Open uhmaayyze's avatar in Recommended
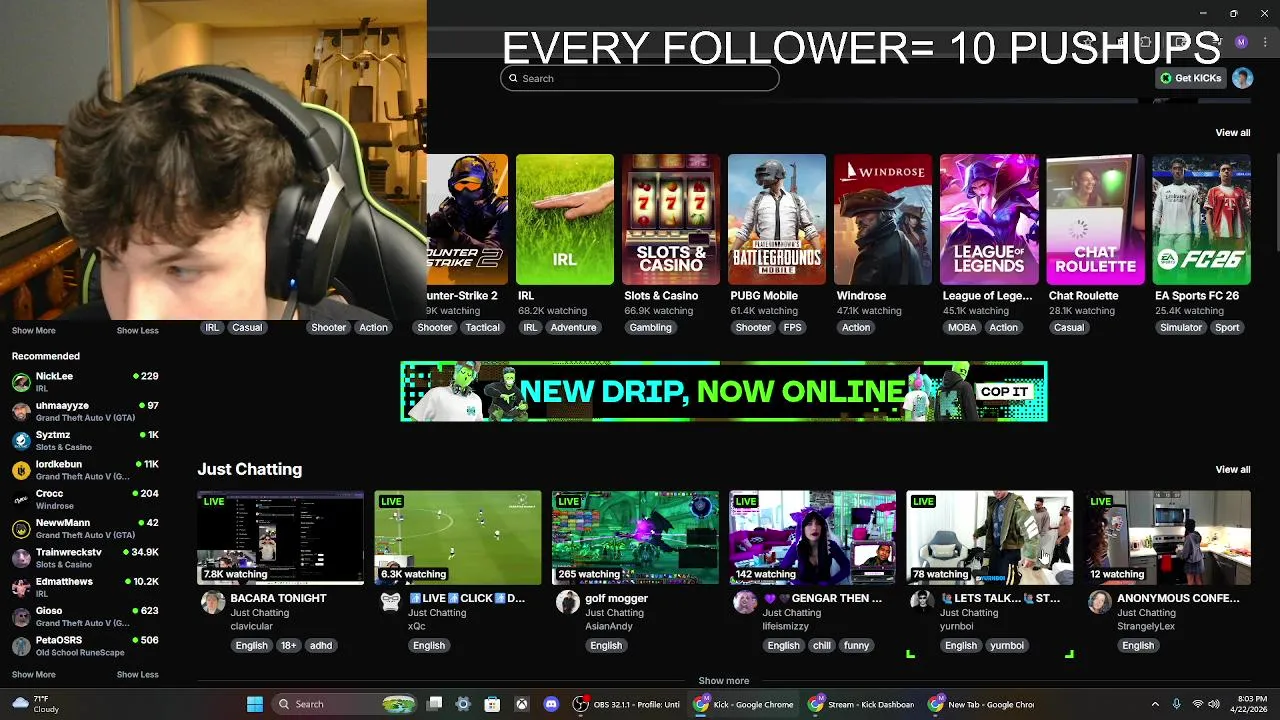Image resolution: width=1280 pixels, height=720 pixels. pos(21,411)
